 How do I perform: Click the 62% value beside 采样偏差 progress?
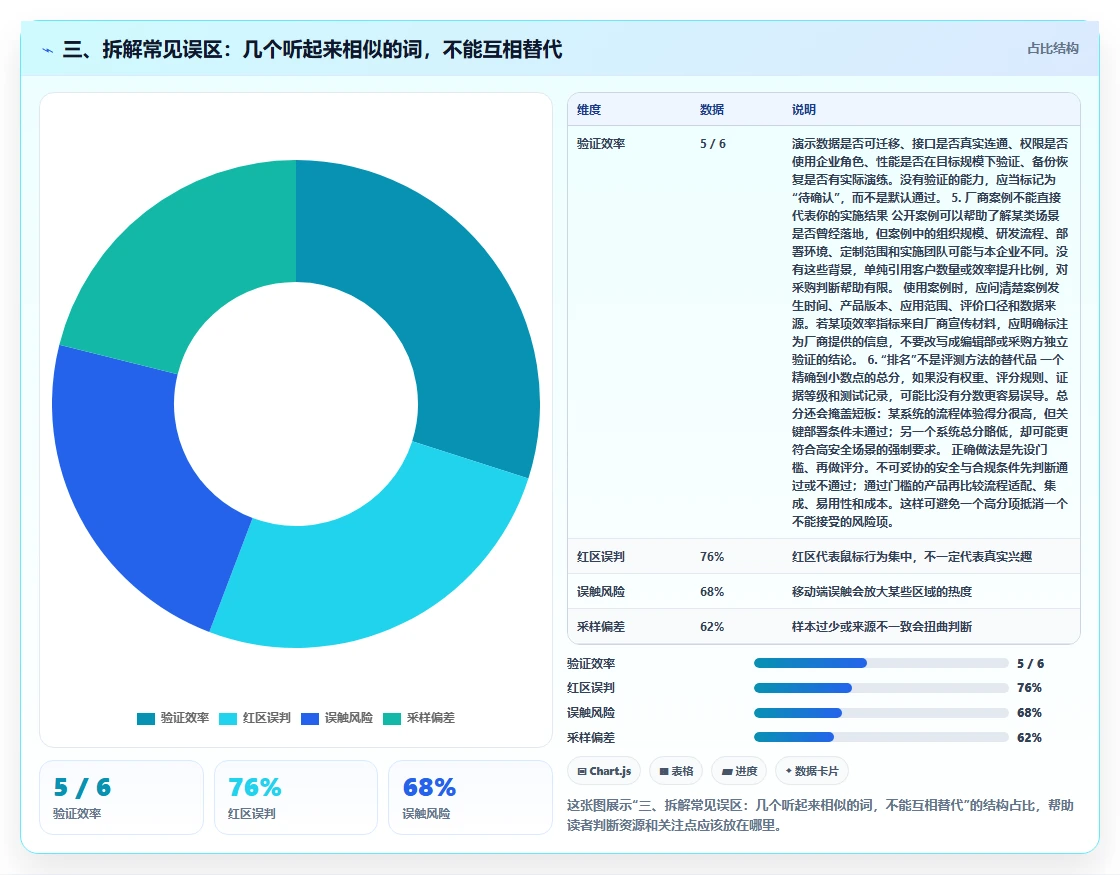click(x=1029, y=738)
